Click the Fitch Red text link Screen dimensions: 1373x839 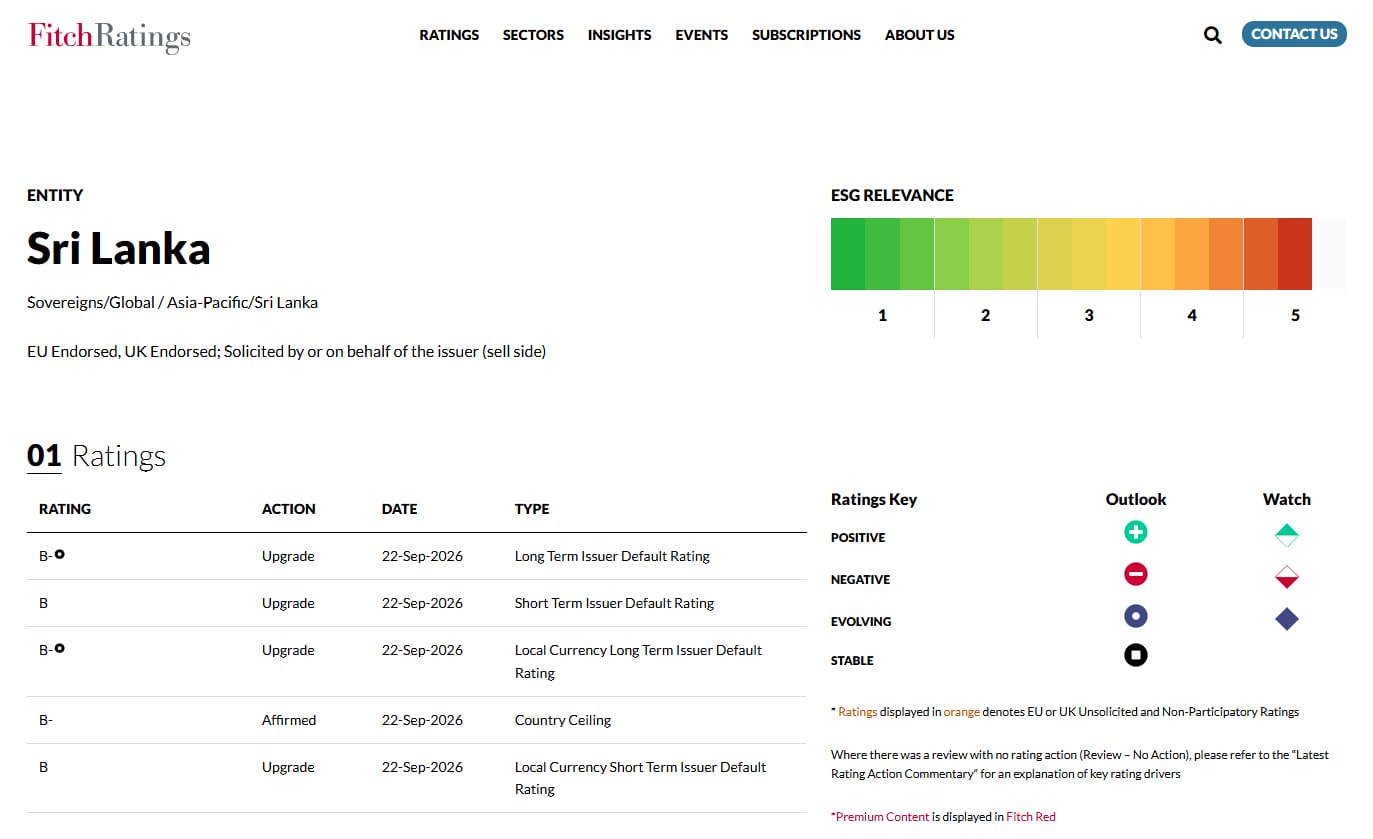pos(1030,817)
